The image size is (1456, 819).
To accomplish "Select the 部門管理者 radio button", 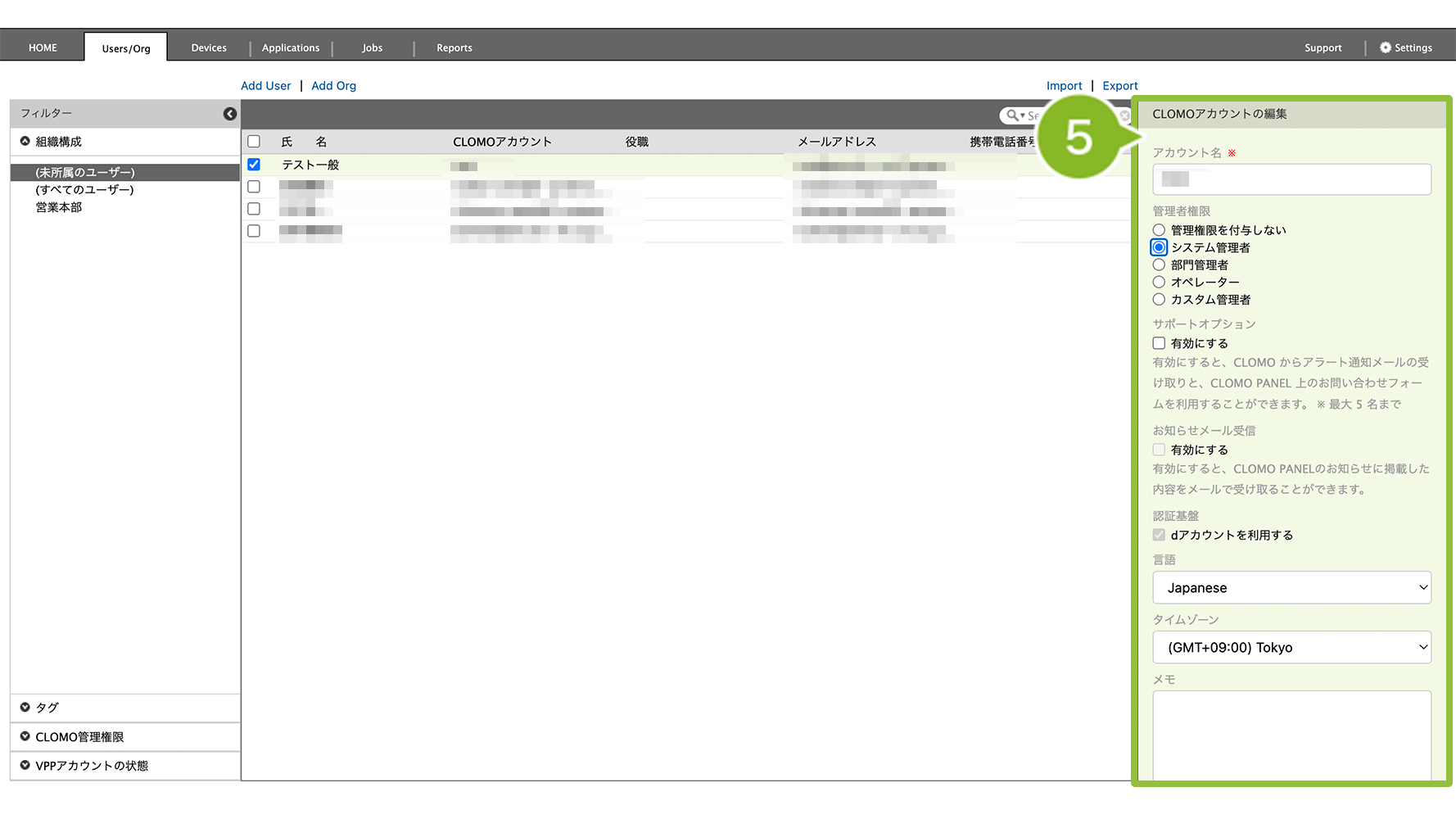I will click(x=1159, y=265).
